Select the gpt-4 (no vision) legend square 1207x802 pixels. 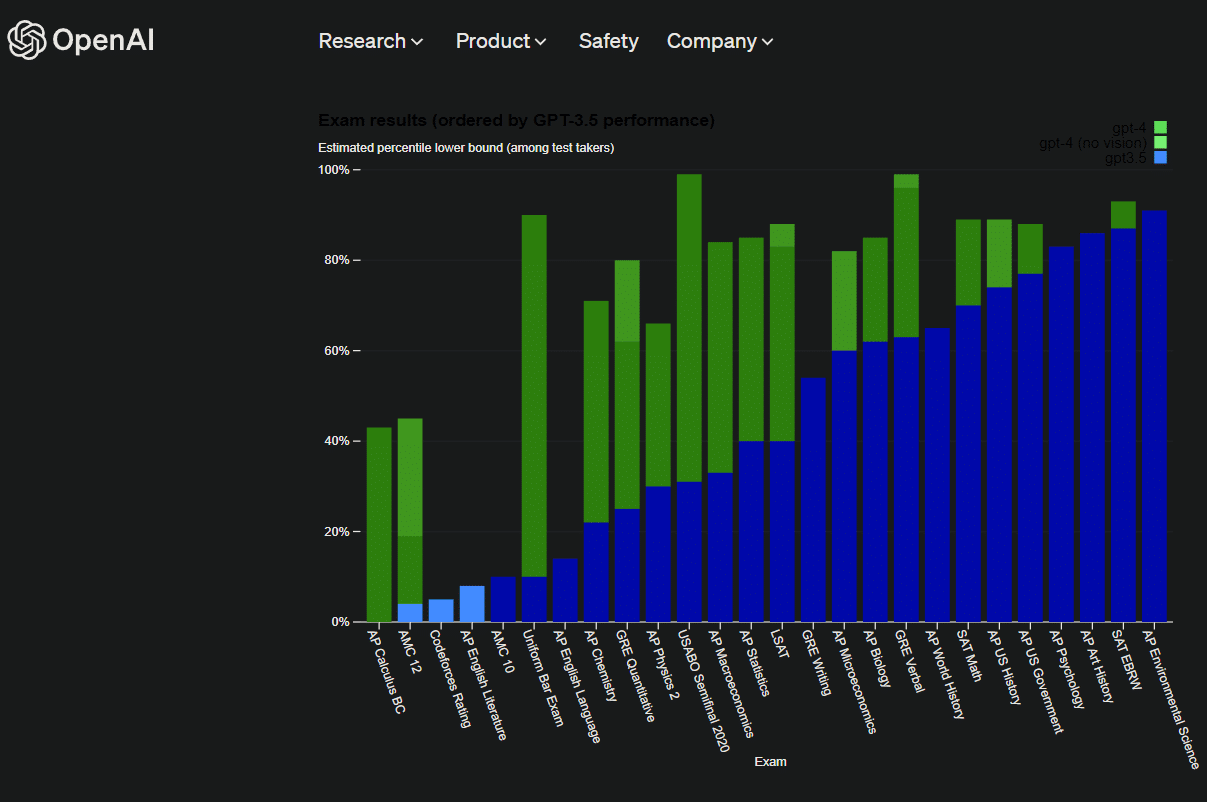1160,142
